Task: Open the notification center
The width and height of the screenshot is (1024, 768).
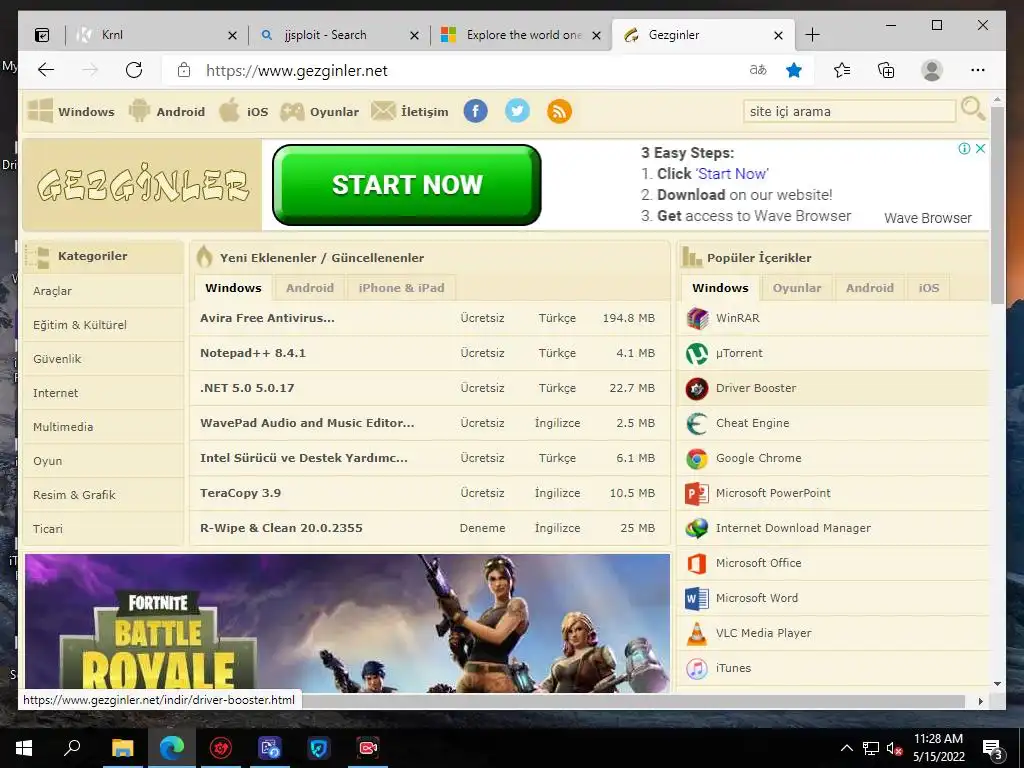Action: 993,749
